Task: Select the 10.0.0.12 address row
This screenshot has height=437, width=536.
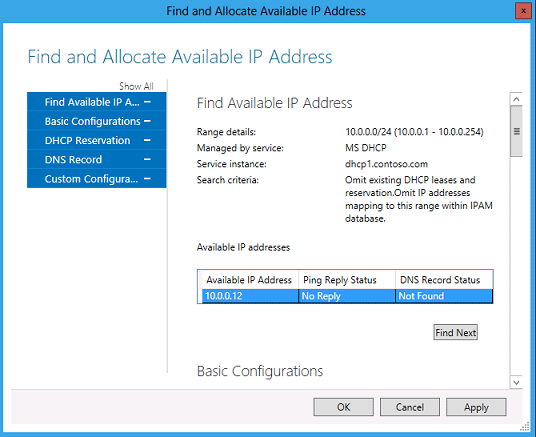Action: 347,296
